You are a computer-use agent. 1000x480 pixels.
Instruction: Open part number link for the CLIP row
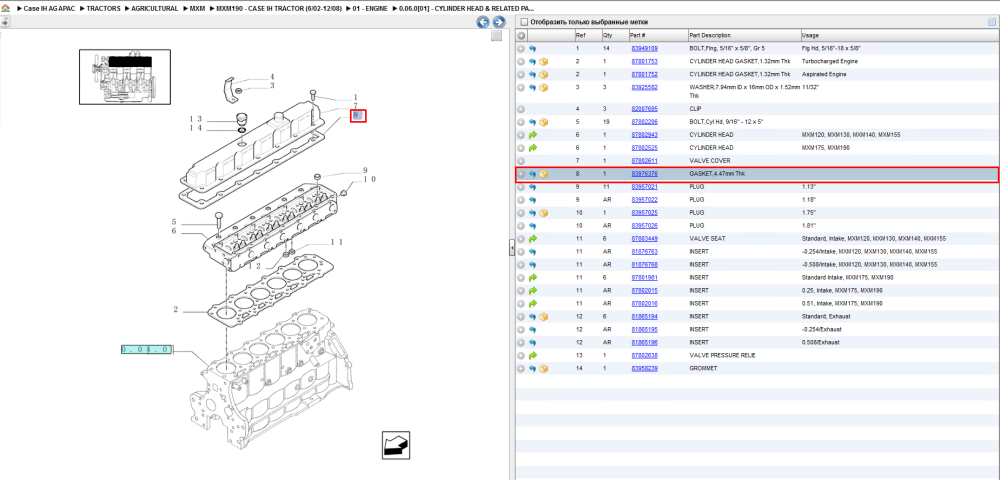[x=644, y=109]
